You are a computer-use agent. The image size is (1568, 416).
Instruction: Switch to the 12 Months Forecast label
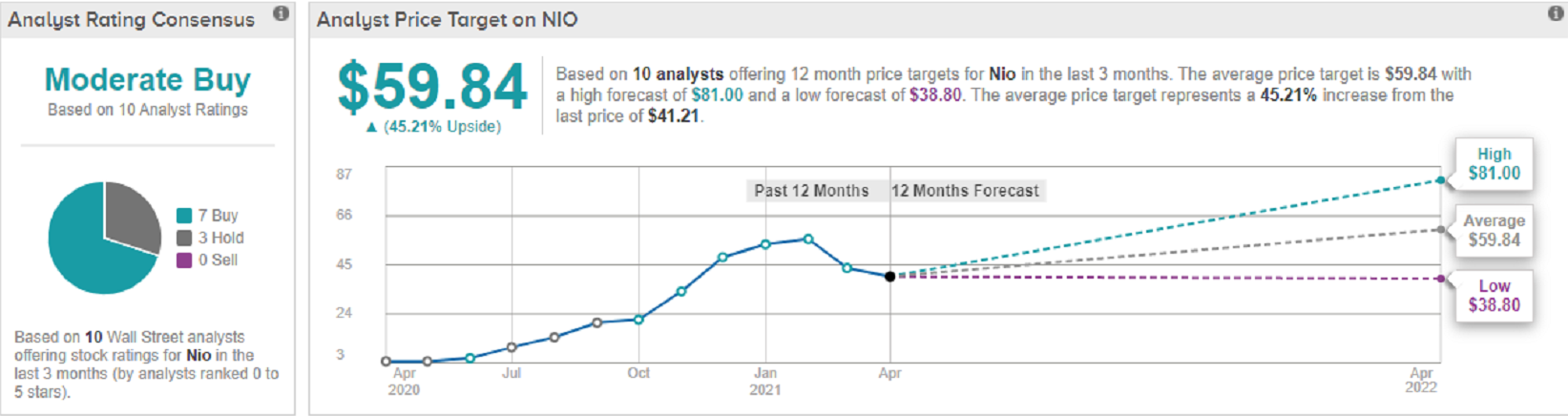(965, 191)
